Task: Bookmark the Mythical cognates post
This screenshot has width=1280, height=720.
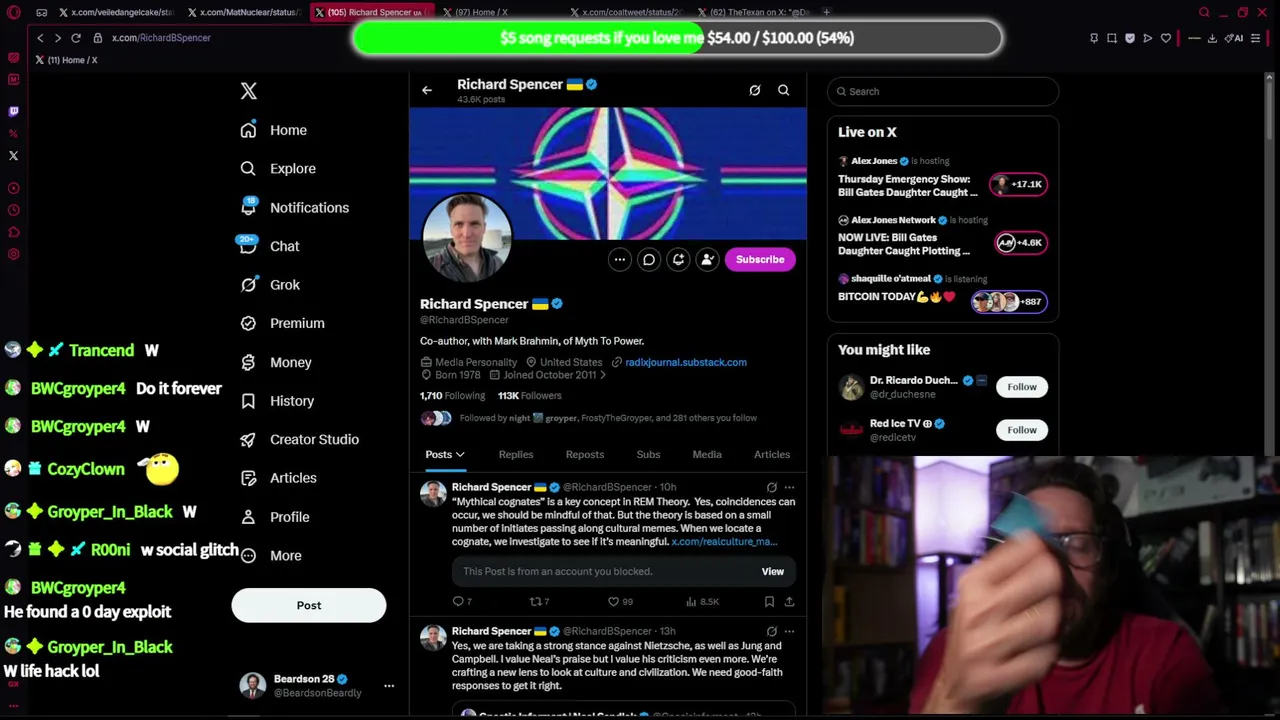Action: [769, 602]
